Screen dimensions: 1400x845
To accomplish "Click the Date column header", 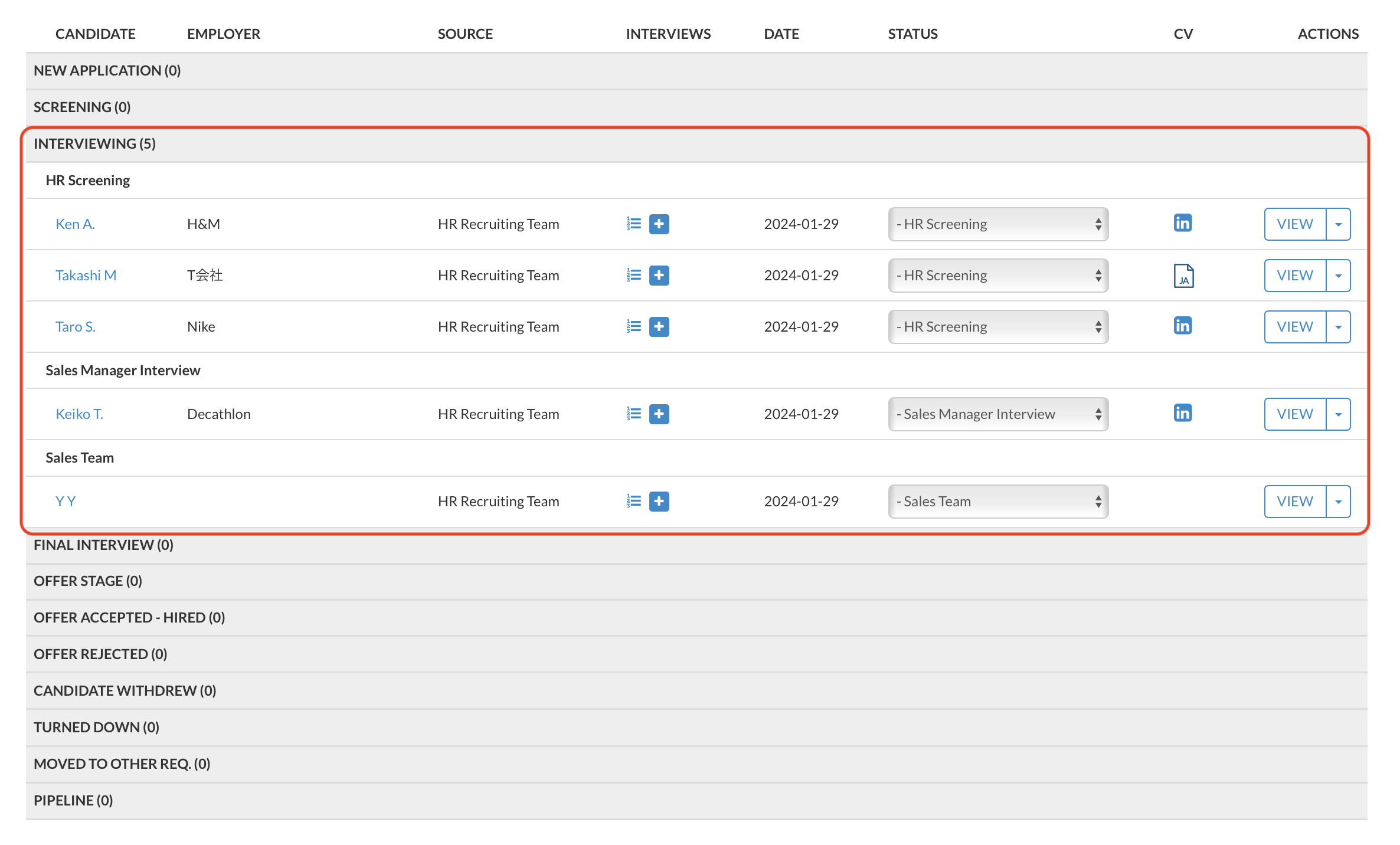I will [781, 34].
